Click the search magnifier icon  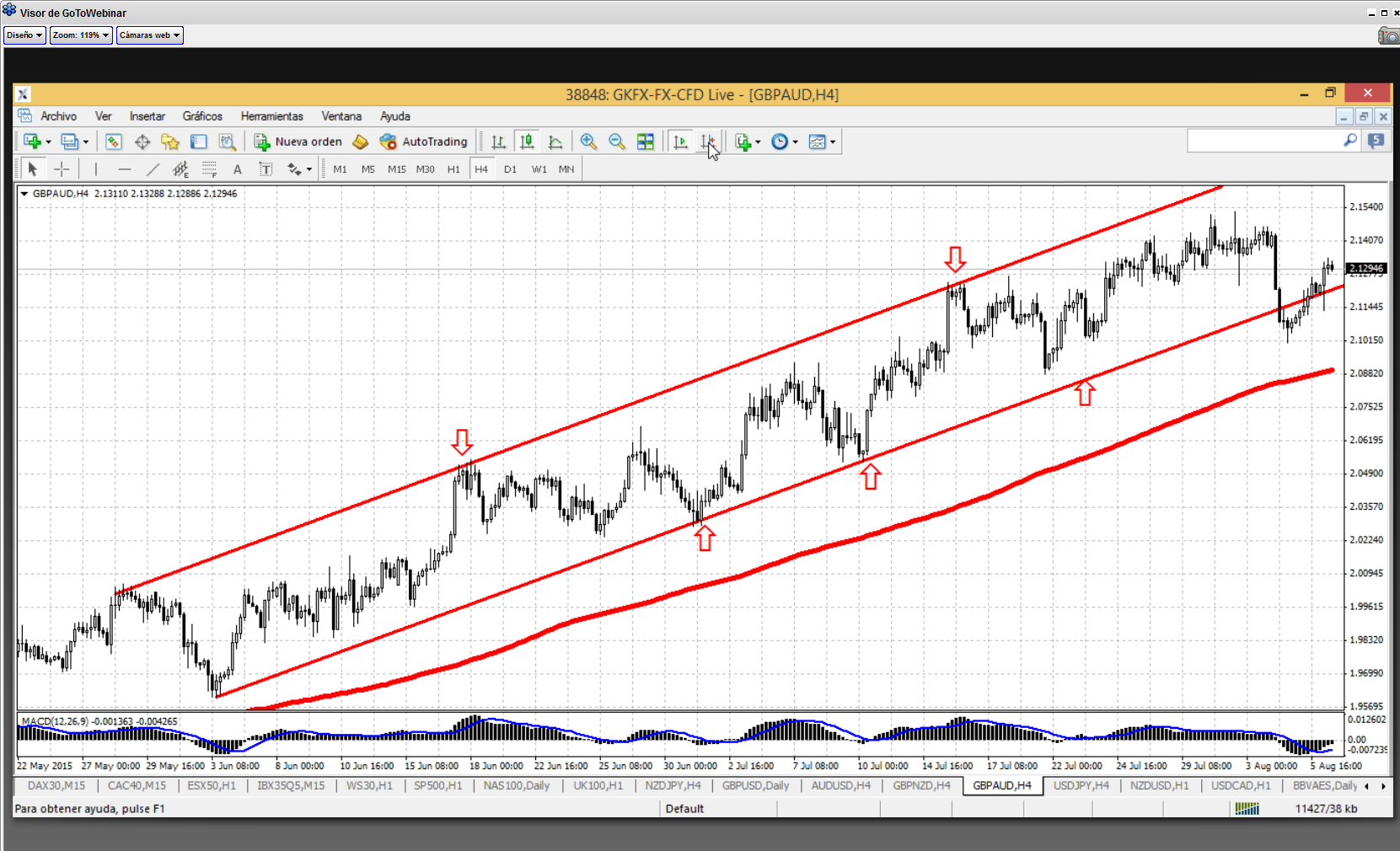1350,141
